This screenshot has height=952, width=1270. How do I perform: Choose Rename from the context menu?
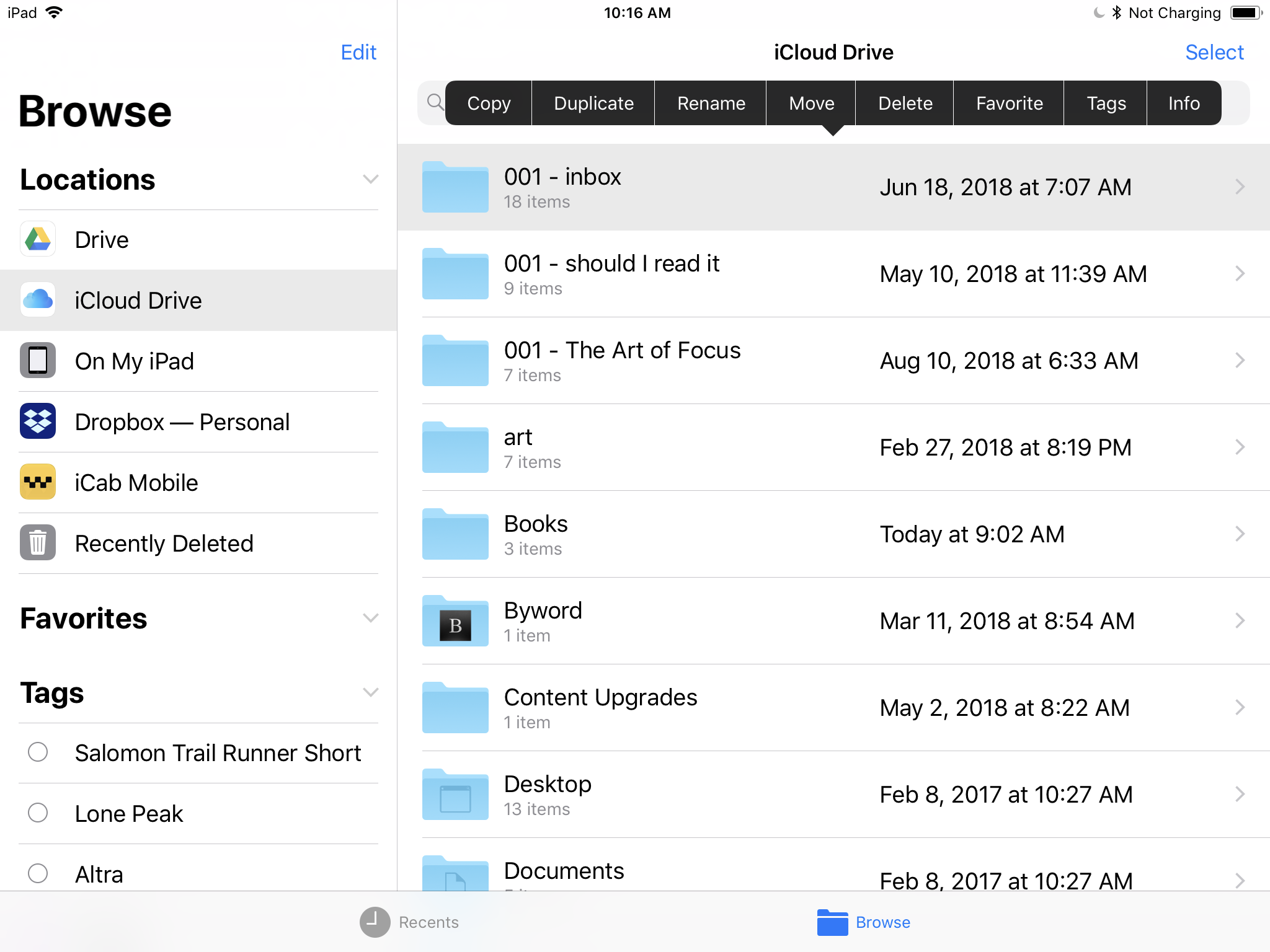pyautogui.click(x=711, y=104)
